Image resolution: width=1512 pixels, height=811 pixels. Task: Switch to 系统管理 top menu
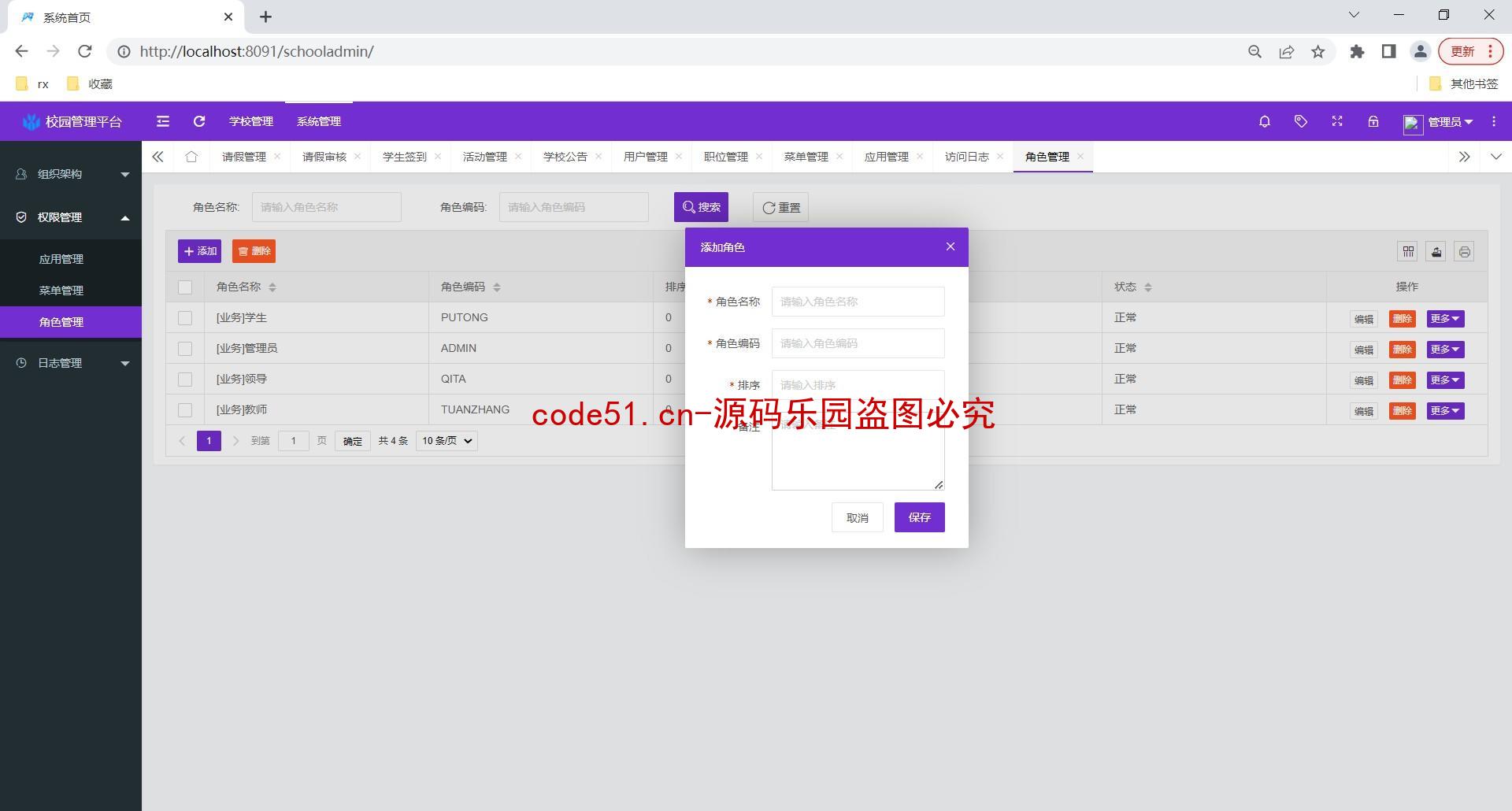tap(319, 121)
